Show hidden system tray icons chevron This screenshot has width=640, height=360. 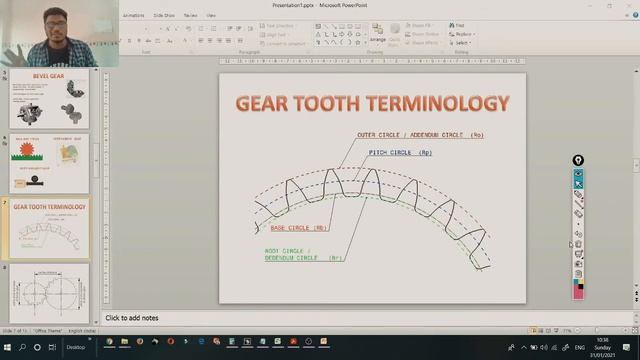524,348
